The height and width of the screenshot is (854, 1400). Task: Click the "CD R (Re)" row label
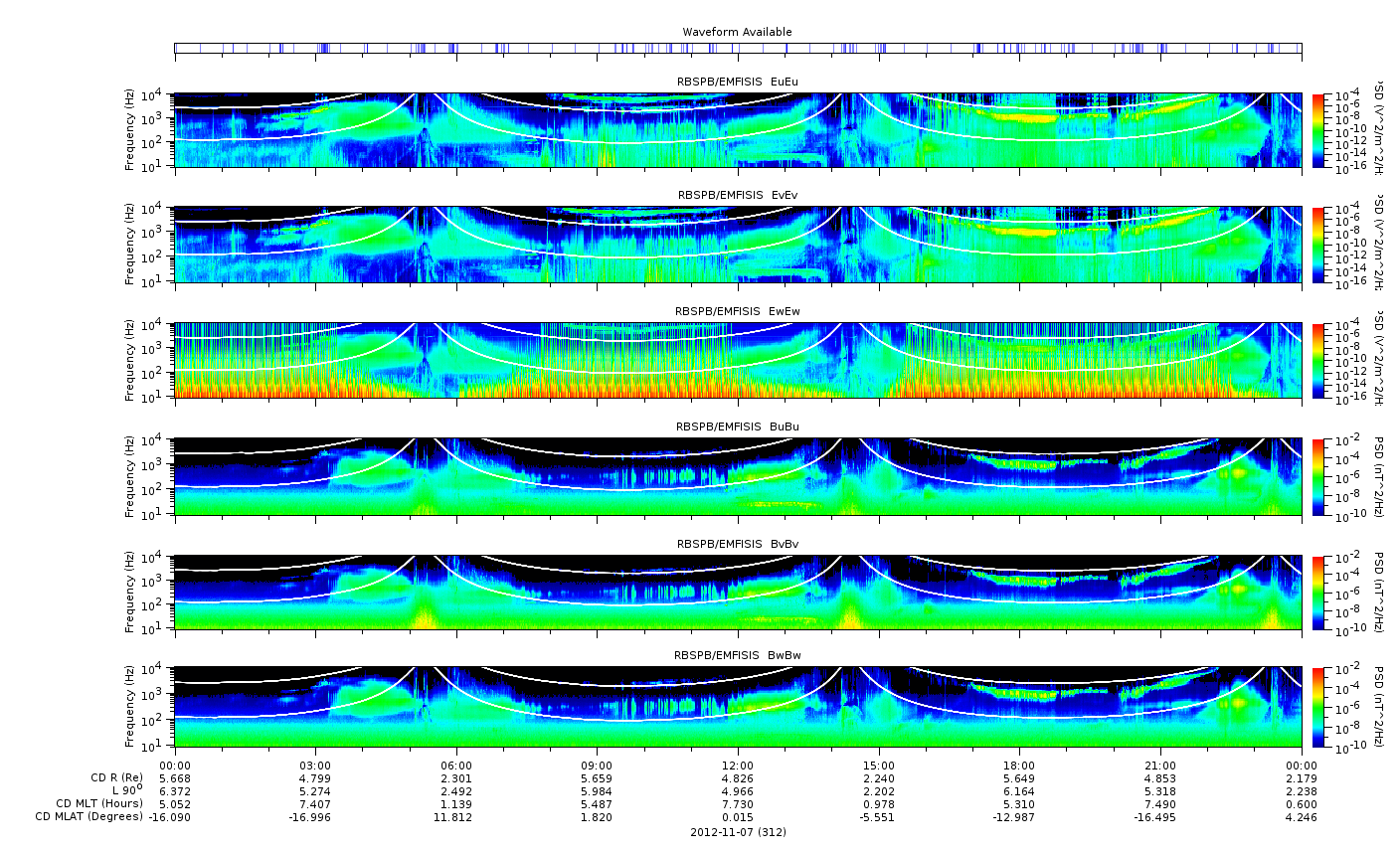point(116,777)
